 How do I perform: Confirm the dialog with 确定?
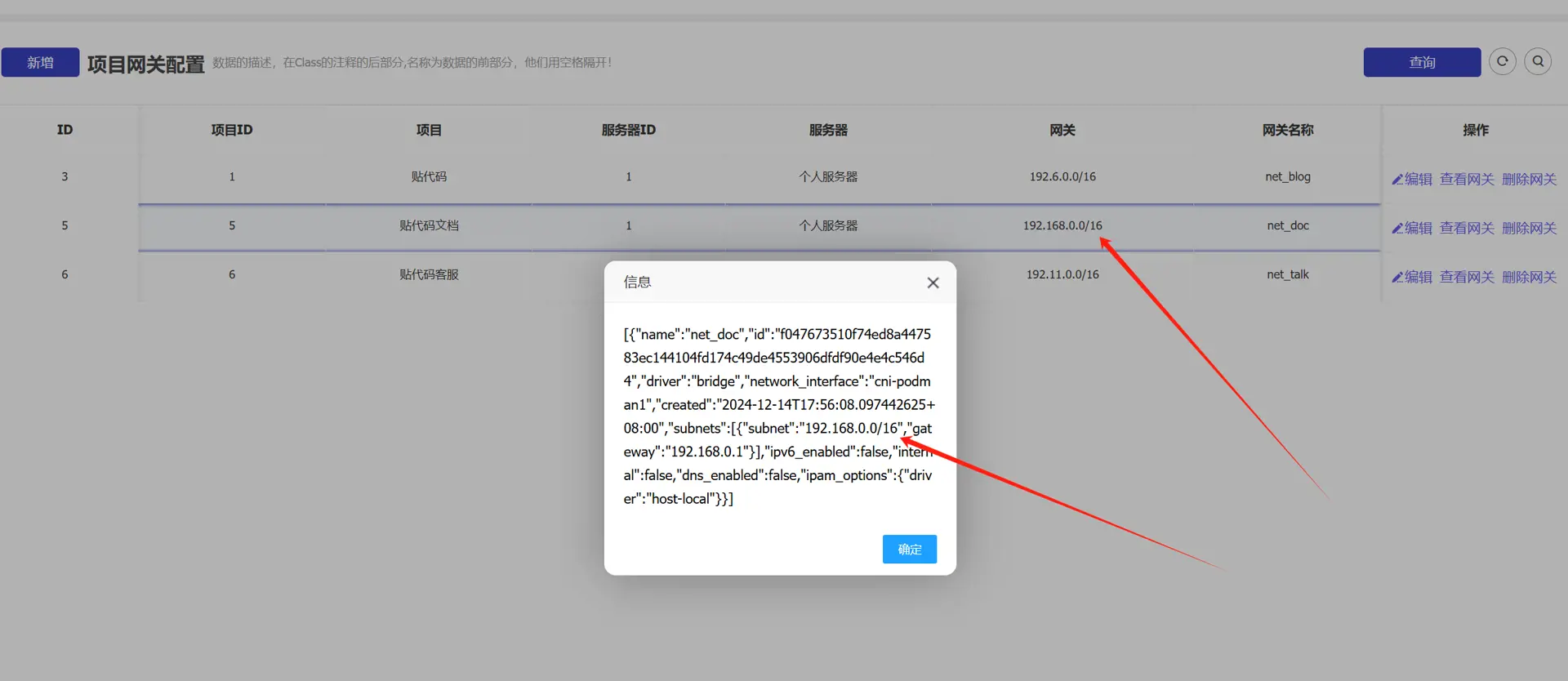[909, 550]
